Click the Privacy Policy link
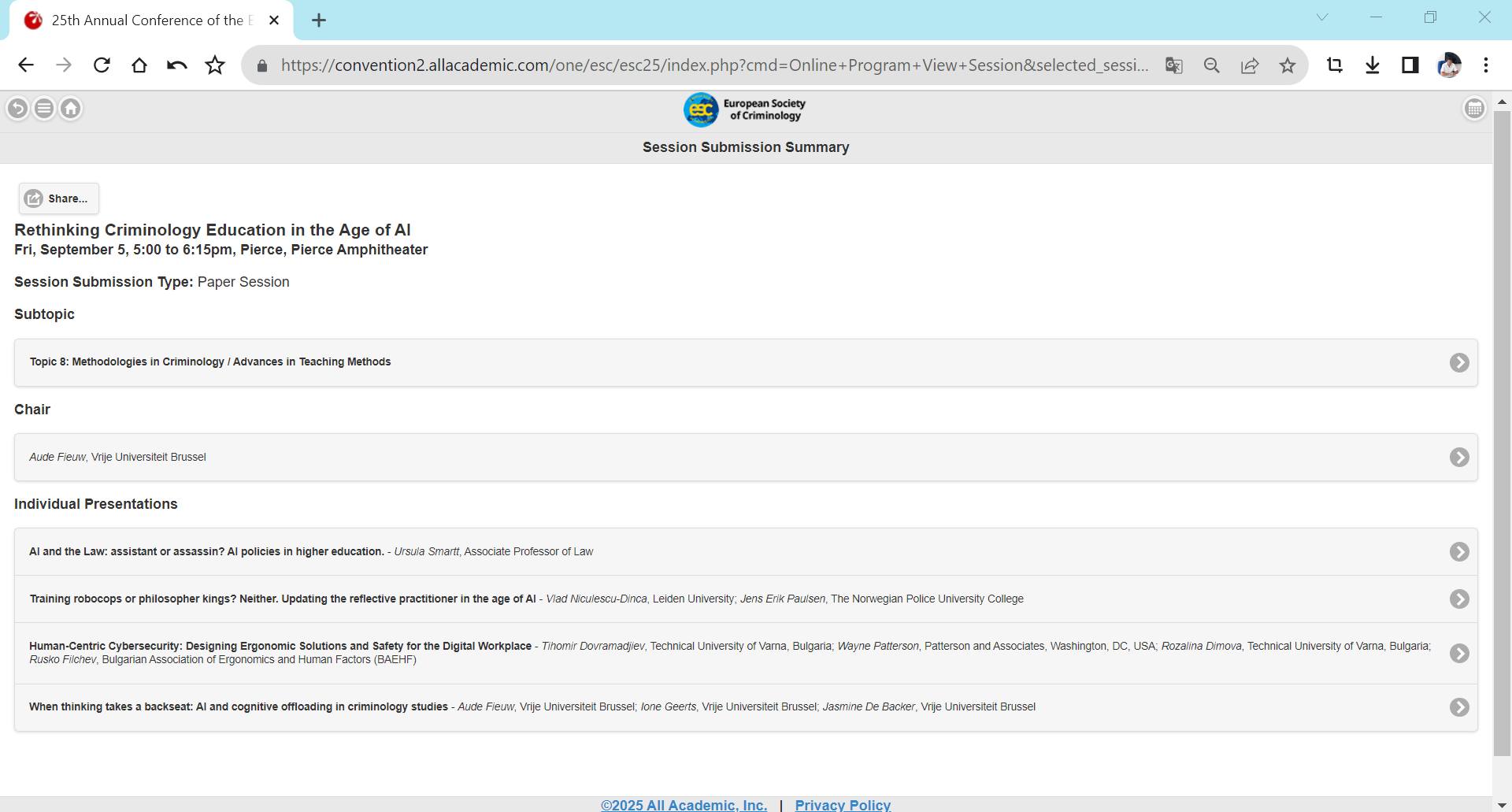 point(843,804)
